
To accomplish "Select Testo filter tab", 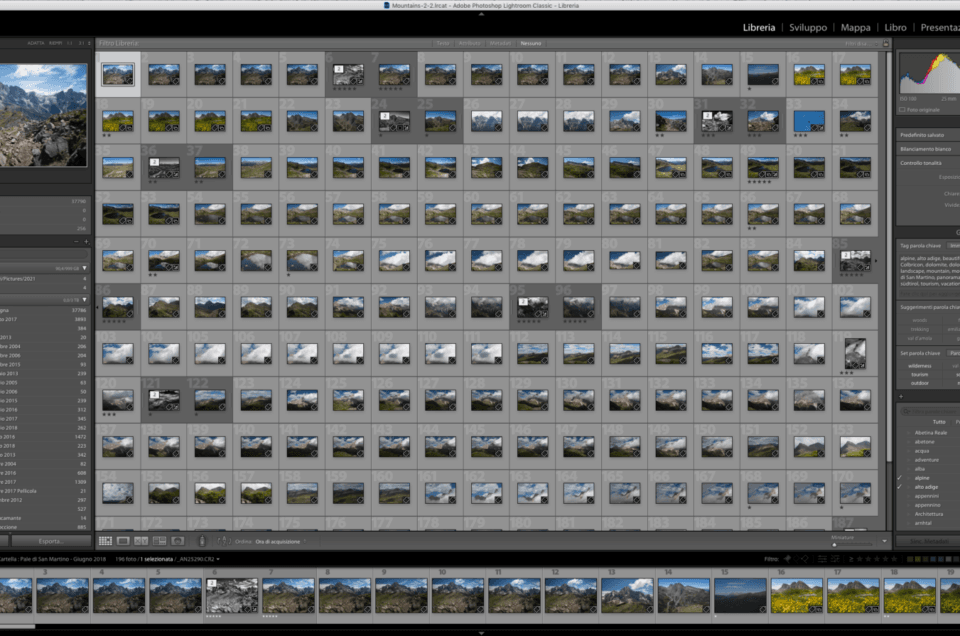I will [443, 43].
